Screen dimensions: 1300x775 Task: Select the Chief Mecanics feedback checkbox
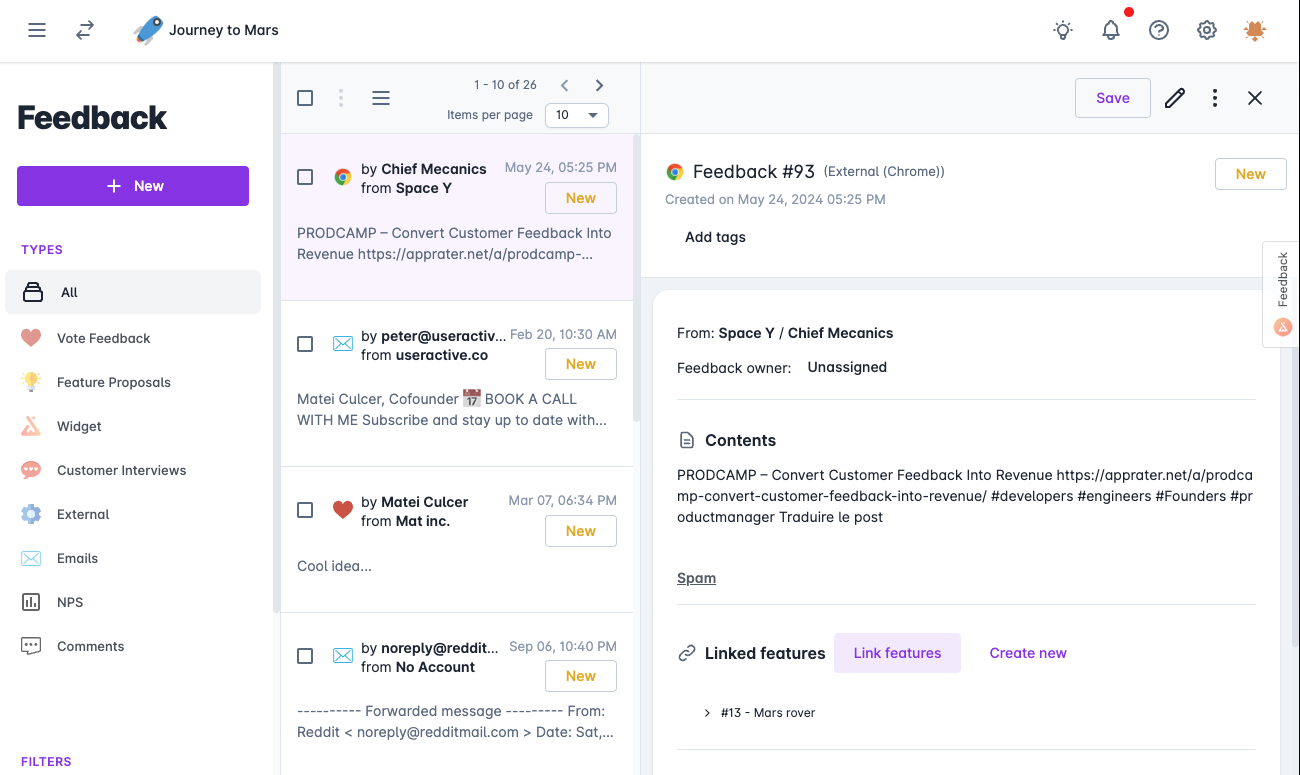[305, 177]
